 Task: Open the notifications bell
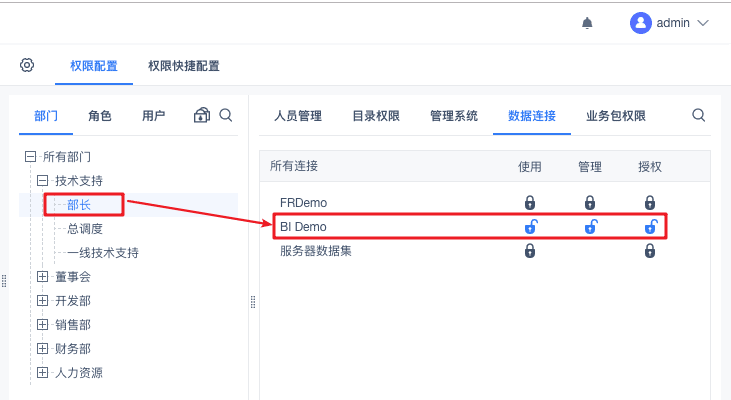[x=588, y=23]
